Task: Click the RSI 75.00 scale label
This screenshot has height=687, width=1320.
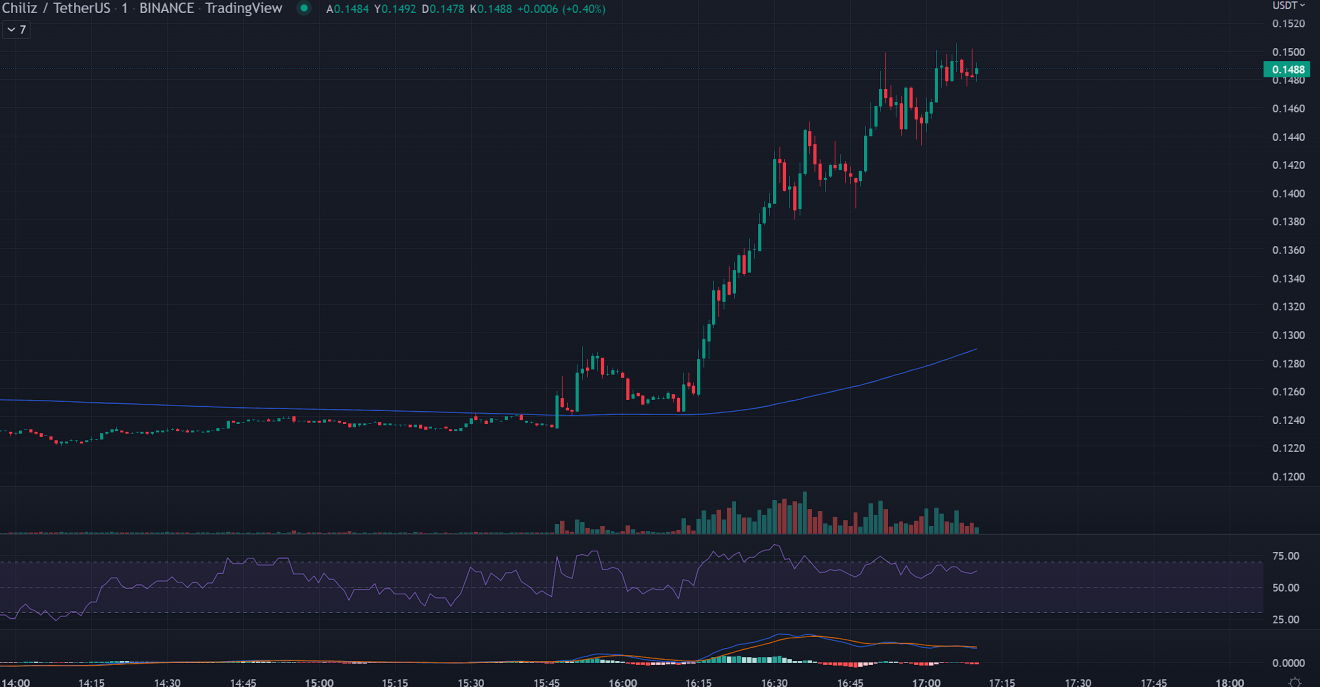Action: [x=1285, y=556]
